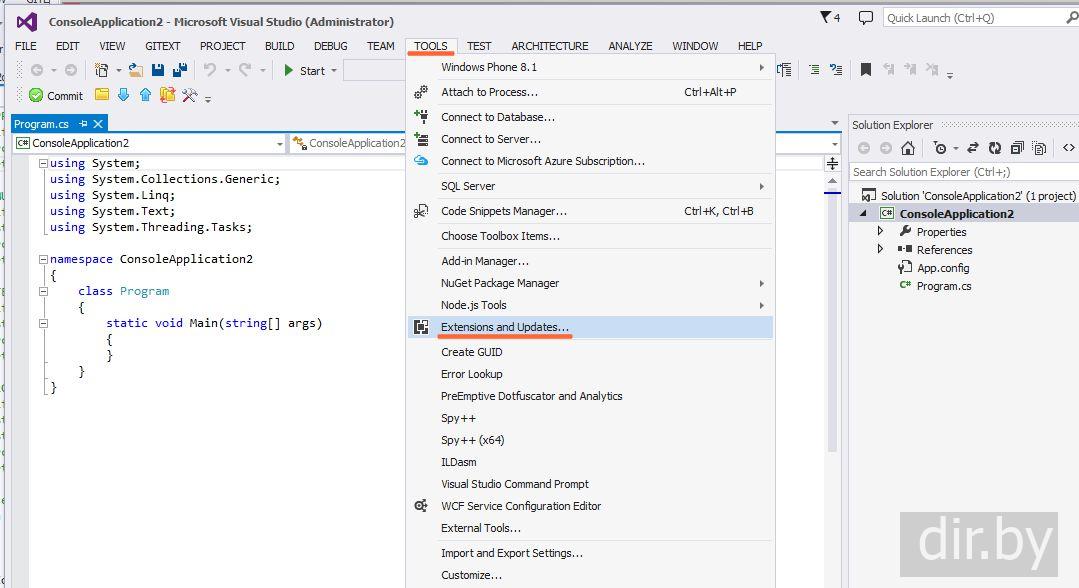Open the Start button dropdown arrow
The height and width of the screenshot is (588, 1079).
334,70
